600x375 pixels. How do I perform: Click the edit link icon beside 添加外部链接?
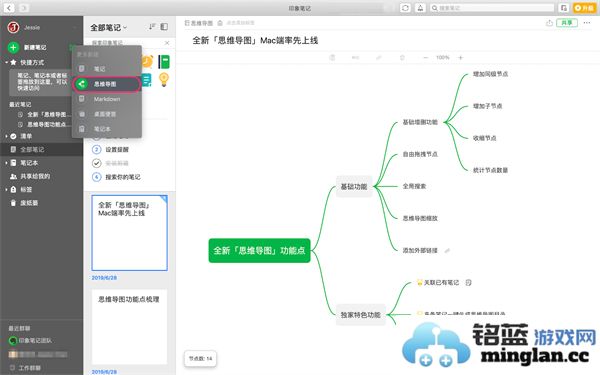click(x=447, y=251)
